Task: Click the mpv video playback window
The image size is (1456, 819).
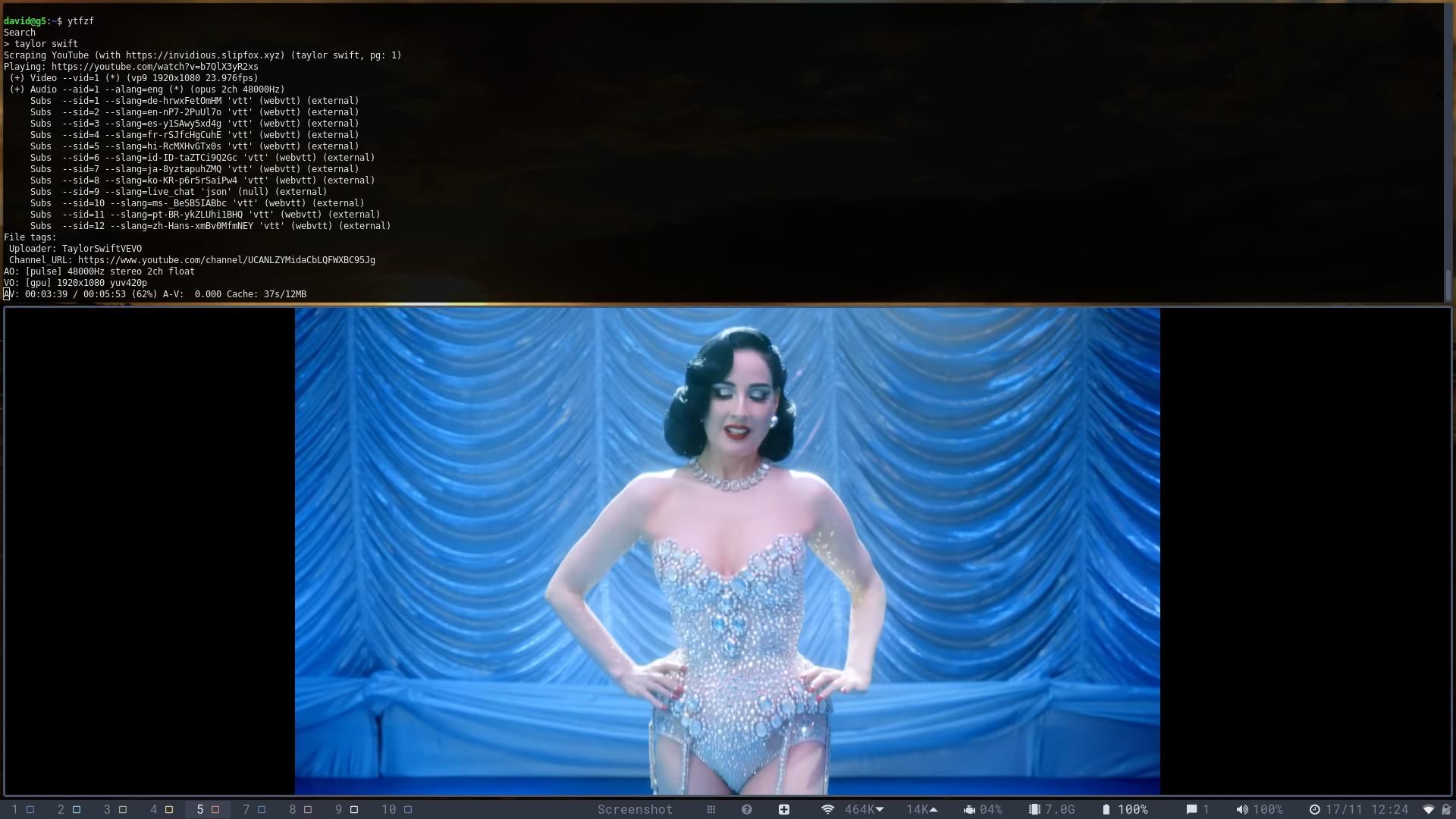Action: (726, 551)
